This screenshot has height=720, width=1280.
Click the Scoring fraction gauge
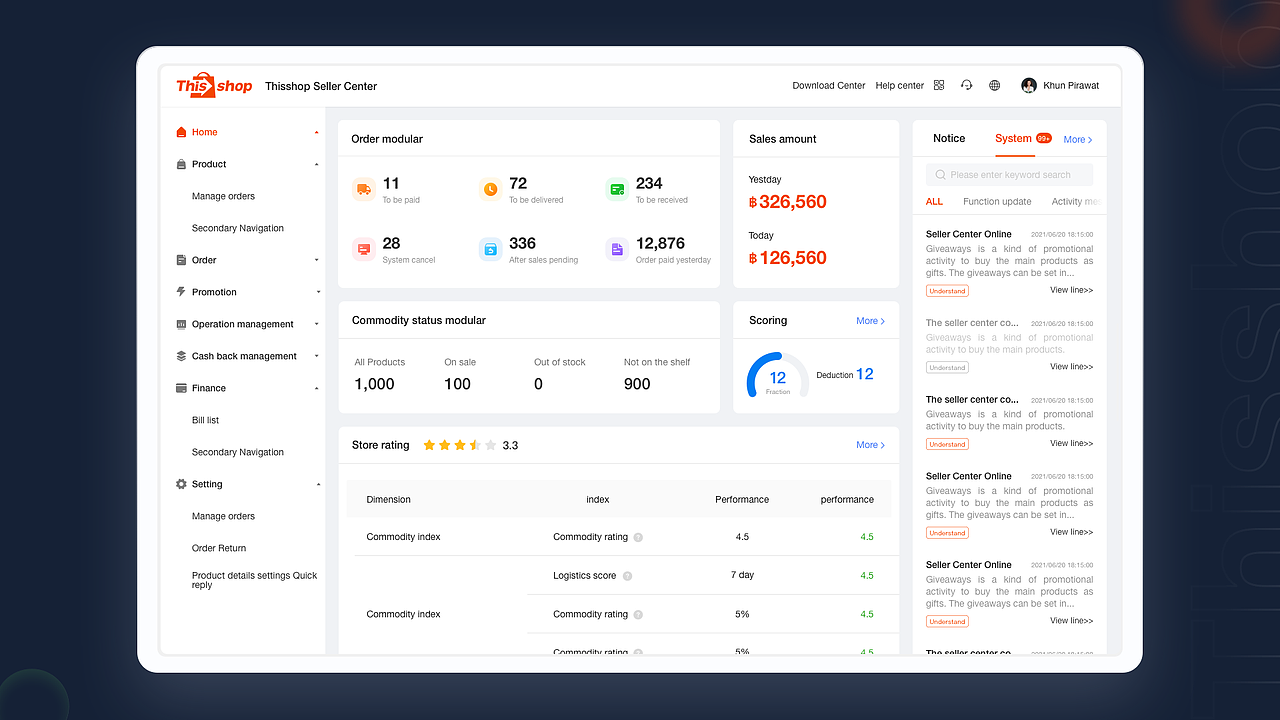778,376
